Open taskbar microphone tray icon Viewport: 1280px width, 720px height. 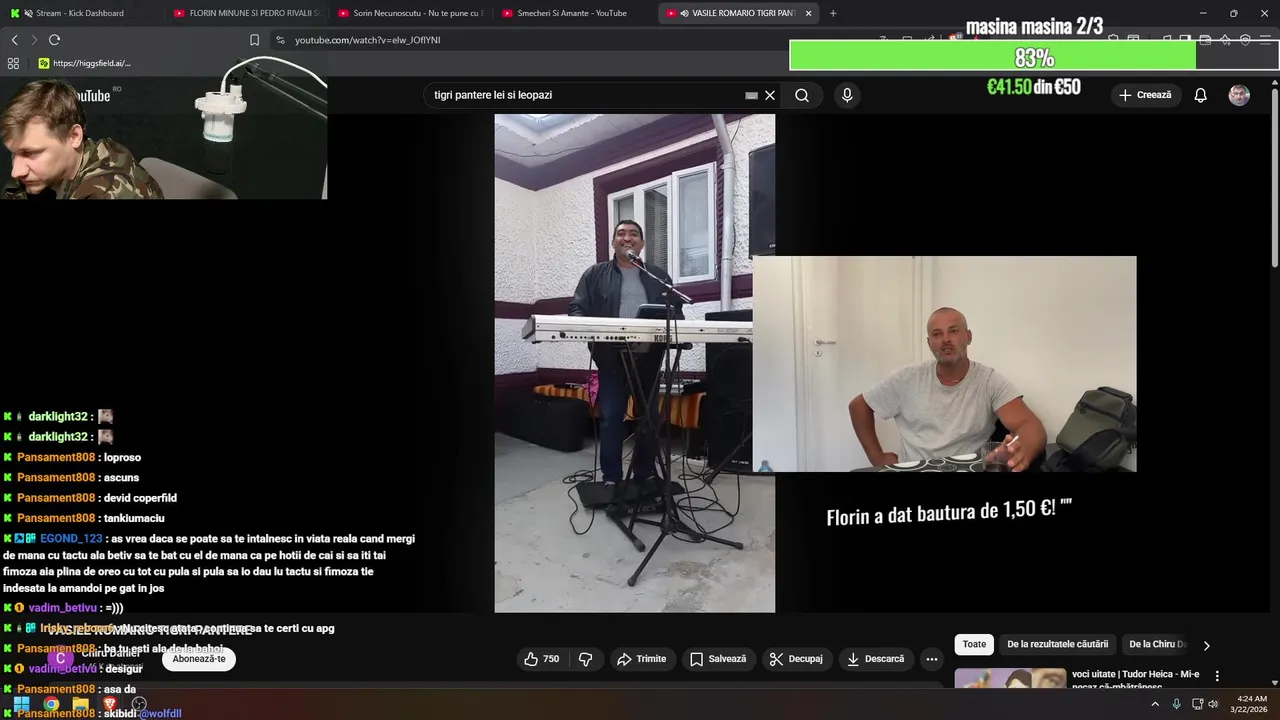click(1176, 704)
